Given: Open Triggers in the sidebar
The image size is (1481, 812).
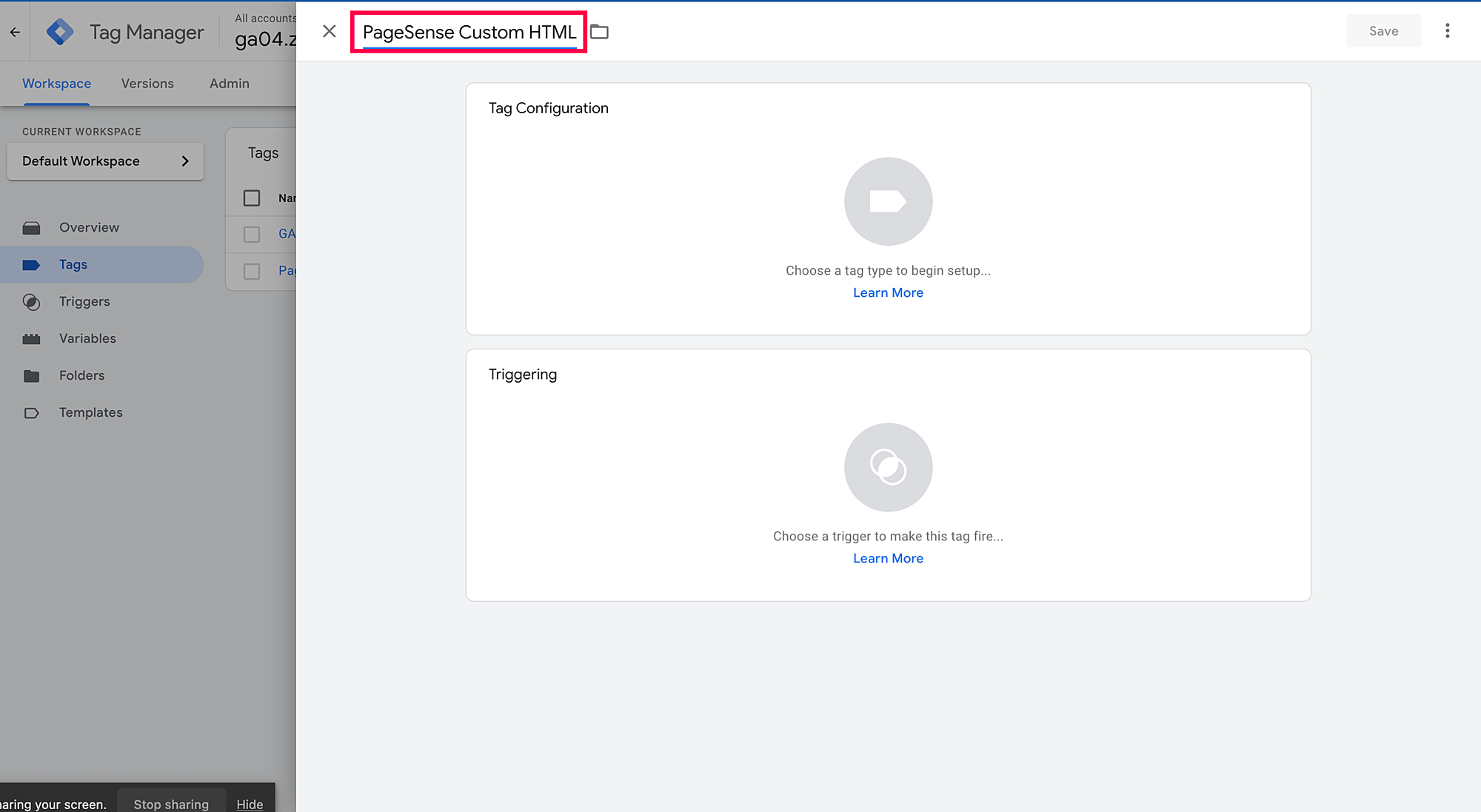Looking at the screenshot, I should (x=84, y=301).
